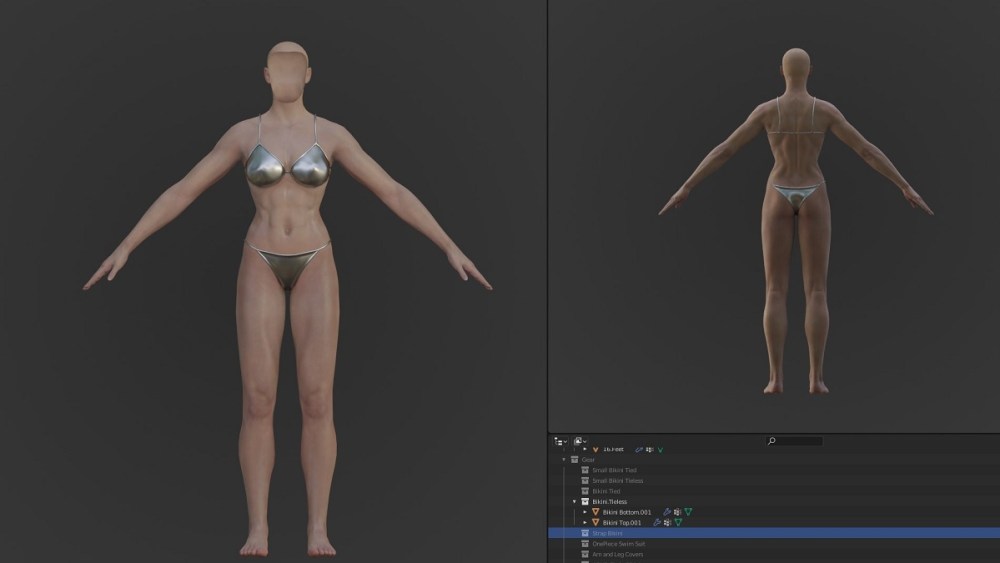The width and height of the screenshot is (1000, 563).
Task: Click the vertex groups icon on Bikini Bottom.001
Action: (x=677, y=512)
